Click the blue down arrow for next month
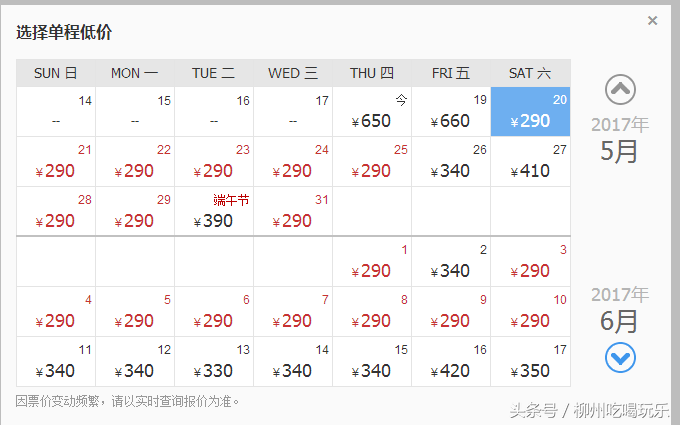The height and width of the screenshot is (425, 680). tap(620, 357)
